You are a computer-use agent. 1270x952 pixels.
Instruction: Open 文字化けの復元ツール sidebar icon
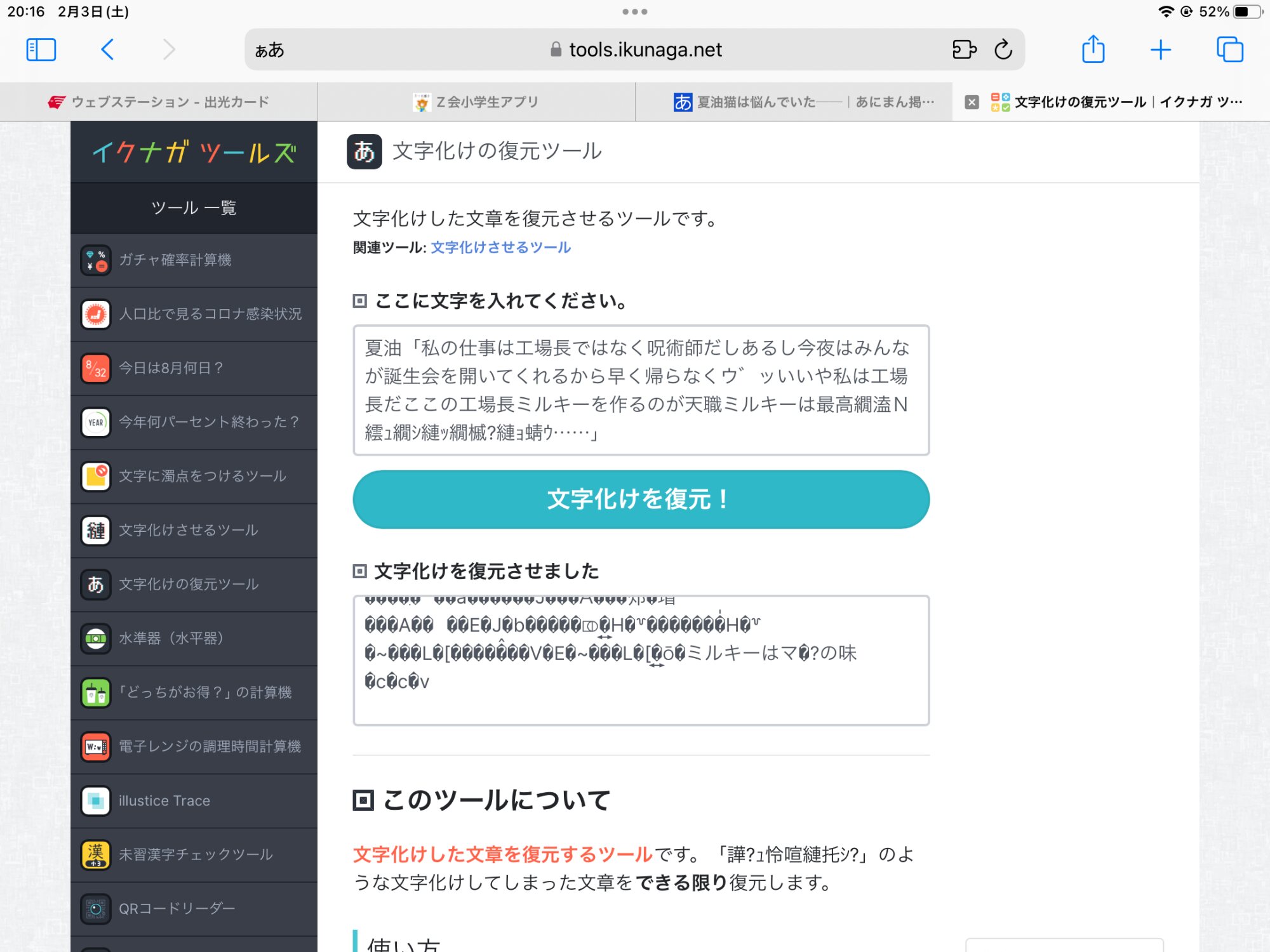pyautogui.click(x=96, y=585)
